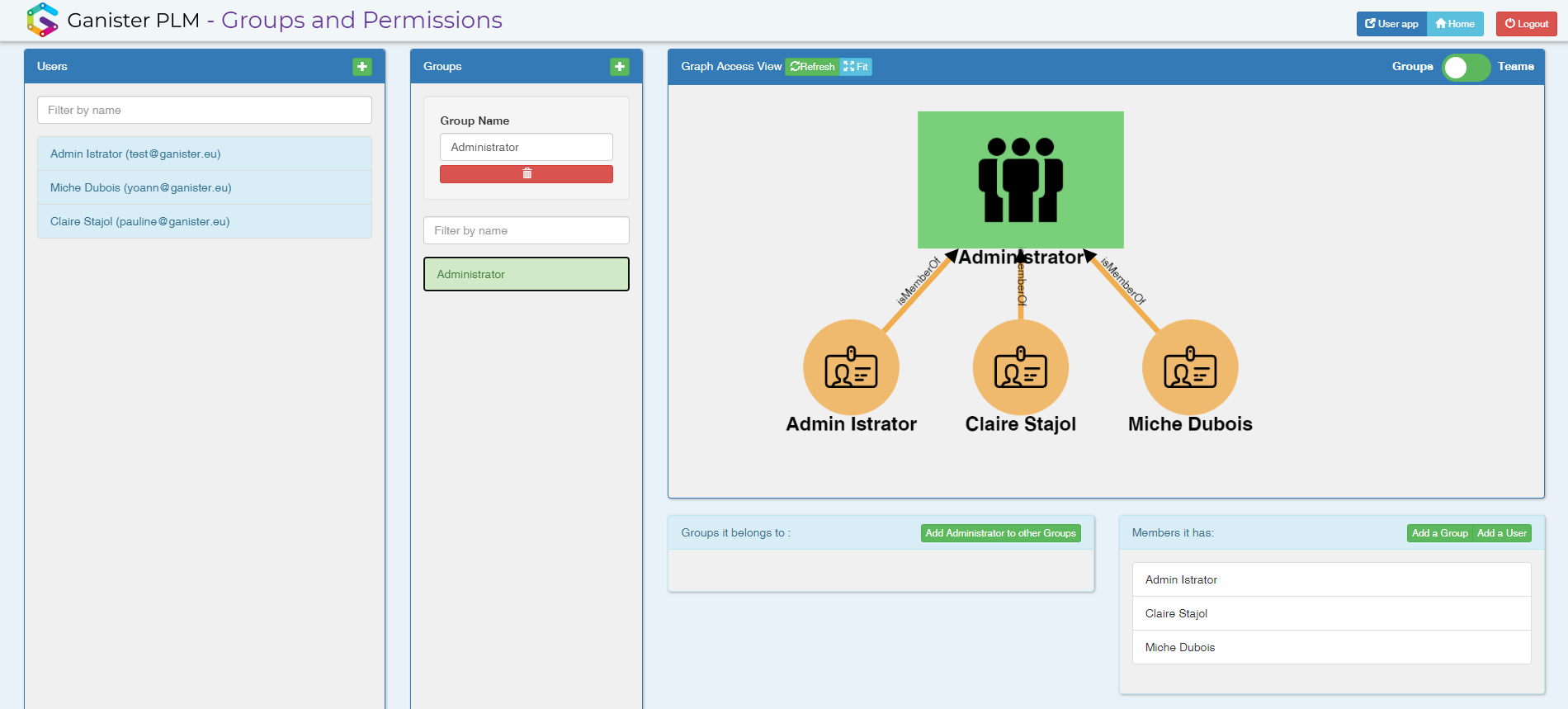Select user Claire Stajol (pauline@ganister.eu)

205,221
